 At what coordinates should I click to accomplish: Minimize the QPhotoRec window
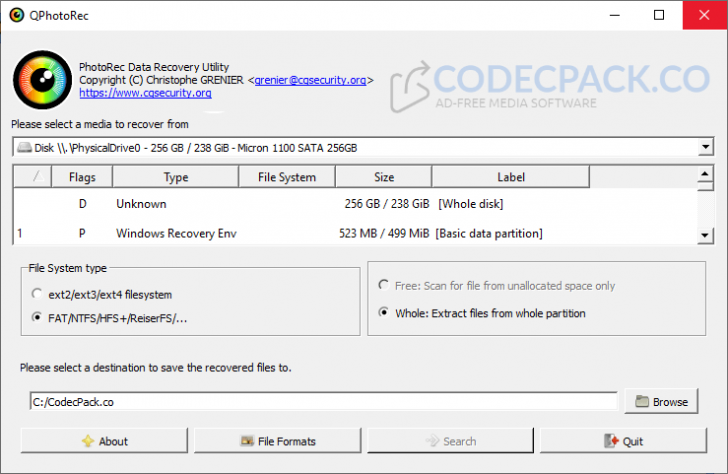tap(615, 15)
